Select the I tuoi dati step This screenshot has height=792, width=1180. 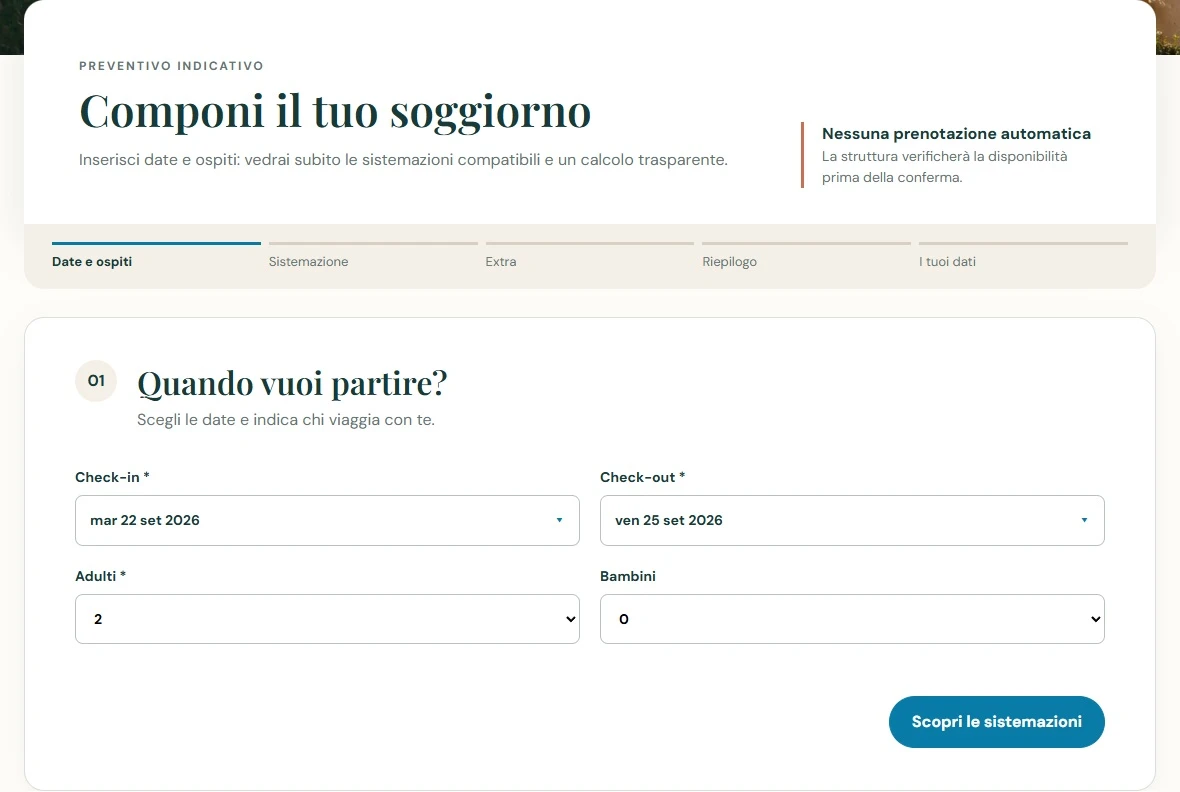click(1023, 256)
